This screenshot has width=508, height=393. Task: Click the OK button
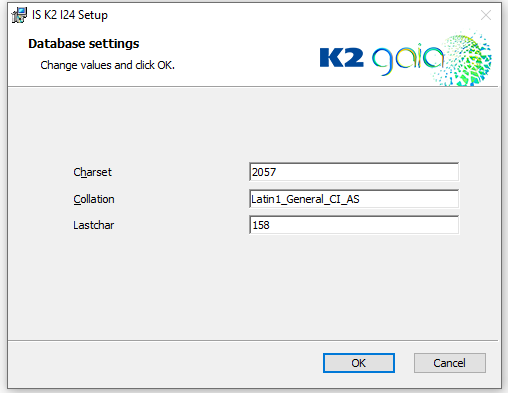pos(359,363)
